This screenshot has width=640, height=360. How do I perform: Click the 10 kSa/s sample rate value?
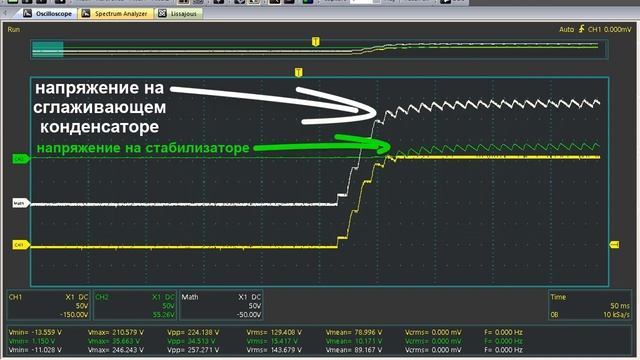pyautogui.click(x=617, y=315)
